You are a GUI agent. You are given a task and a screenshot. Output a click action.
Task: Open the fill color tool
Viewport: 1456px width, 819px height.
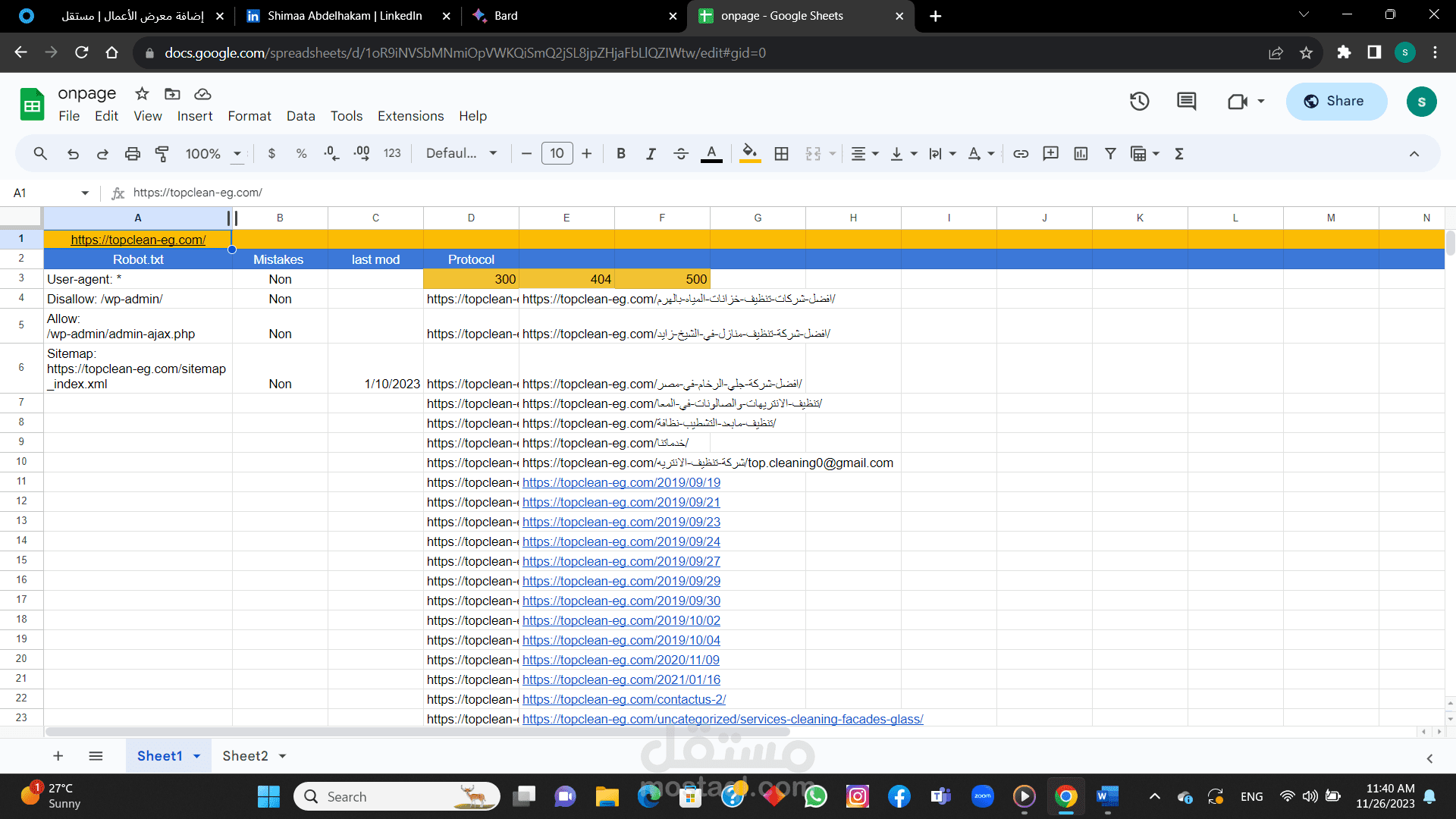[749, 153]
